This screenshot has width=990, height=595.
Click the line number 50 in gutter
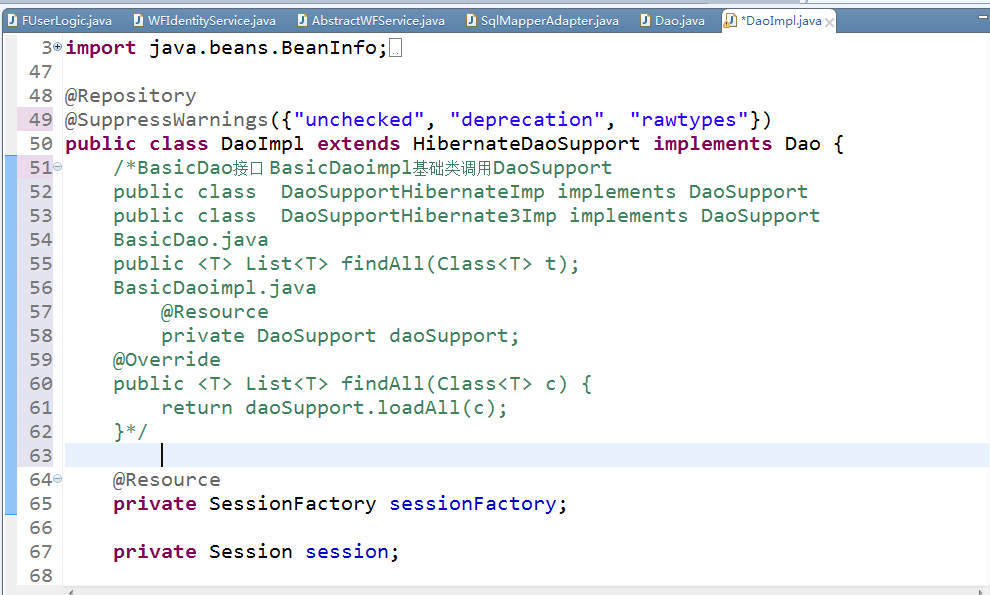[x=40, y=143]
